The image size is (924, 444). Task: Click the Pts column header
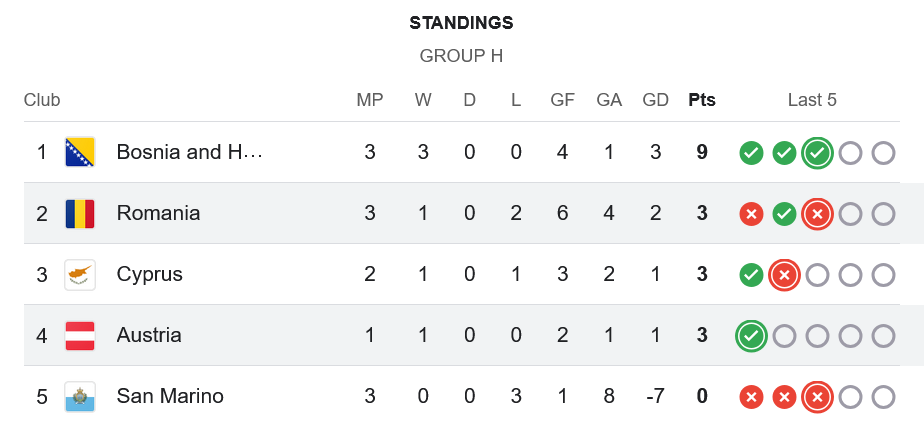pos(702,100)
